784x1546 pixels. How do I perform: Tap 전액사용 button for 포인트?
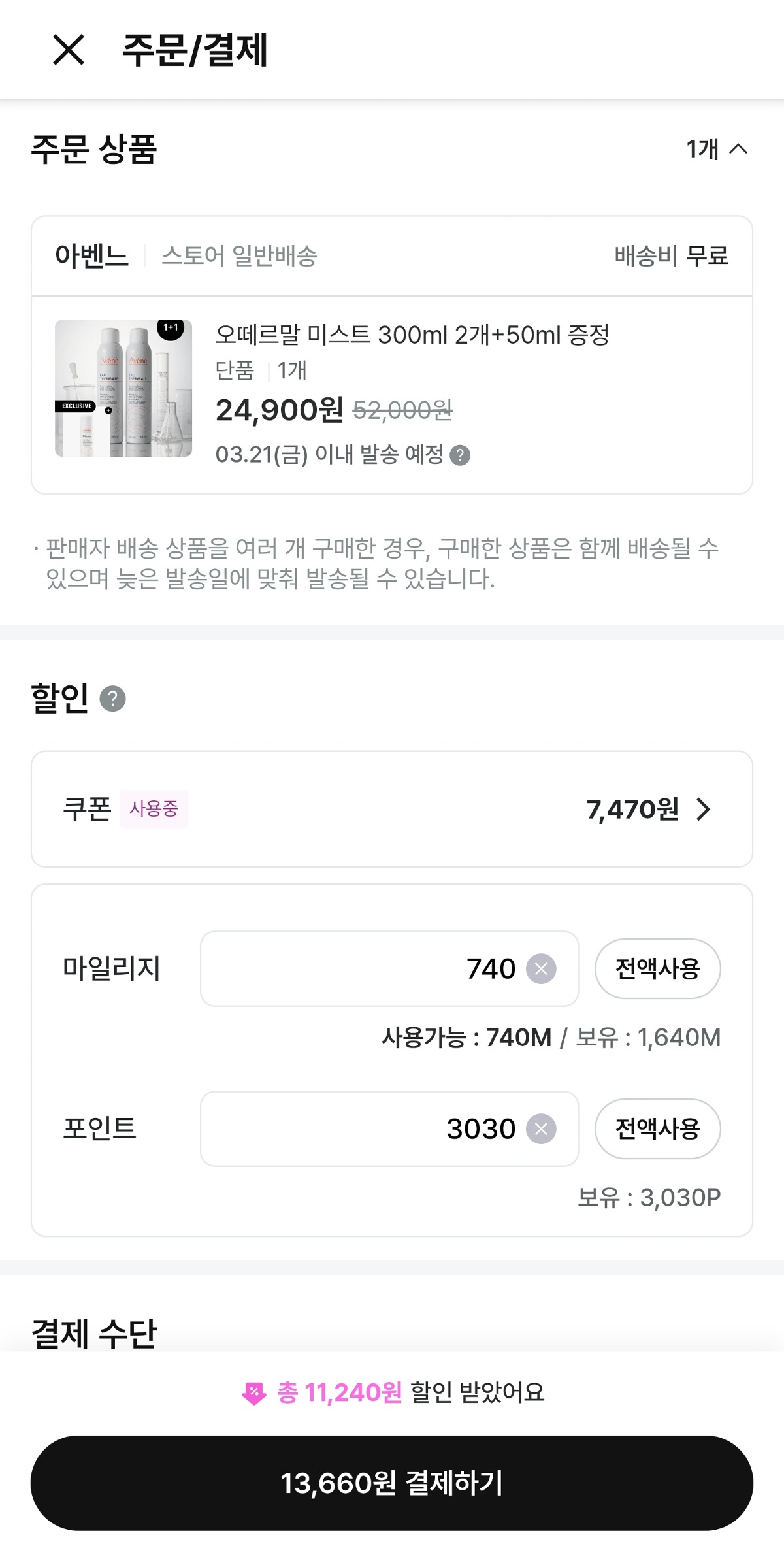657,1129
